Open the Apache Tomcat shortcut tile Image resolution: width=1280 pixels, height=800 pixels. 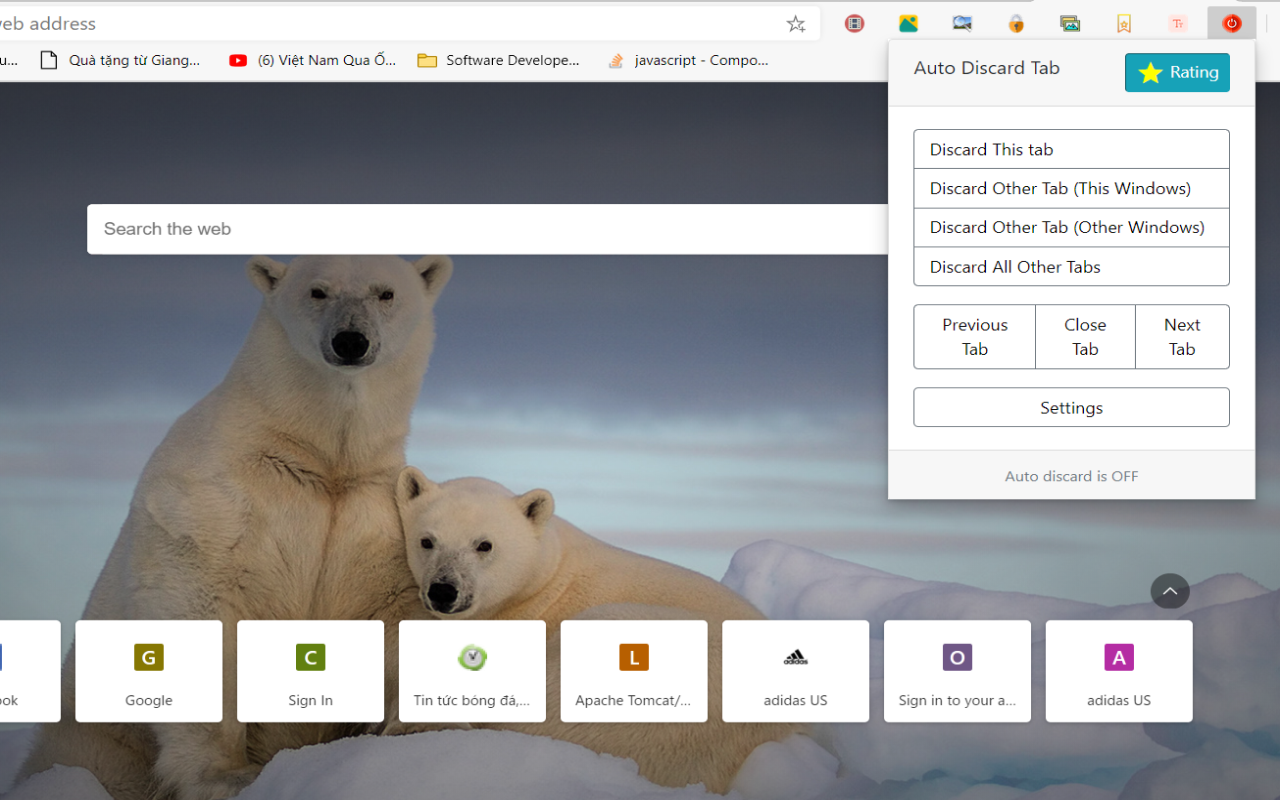(633, 671)
